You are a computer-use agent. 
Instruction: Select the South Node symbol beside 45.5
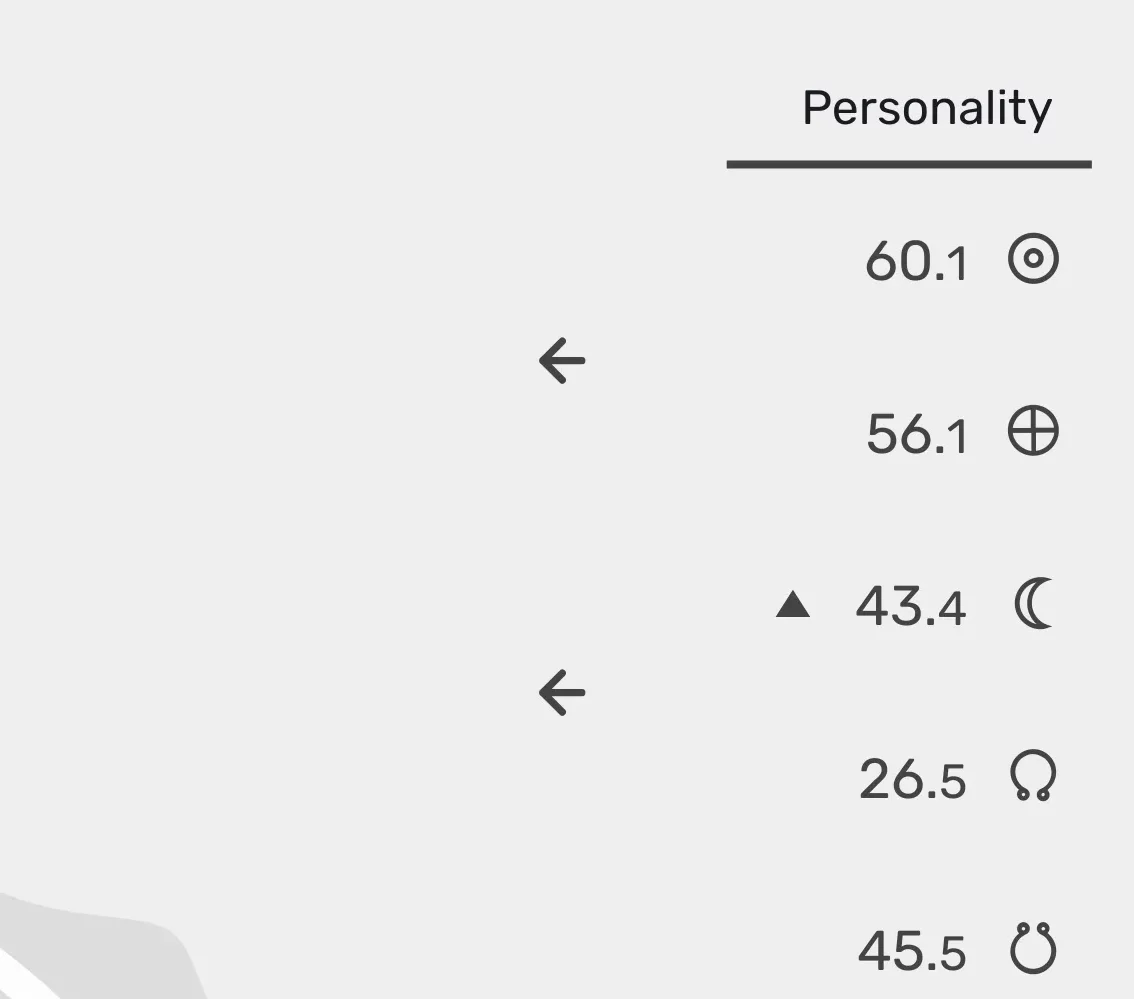click(1033, 948)
